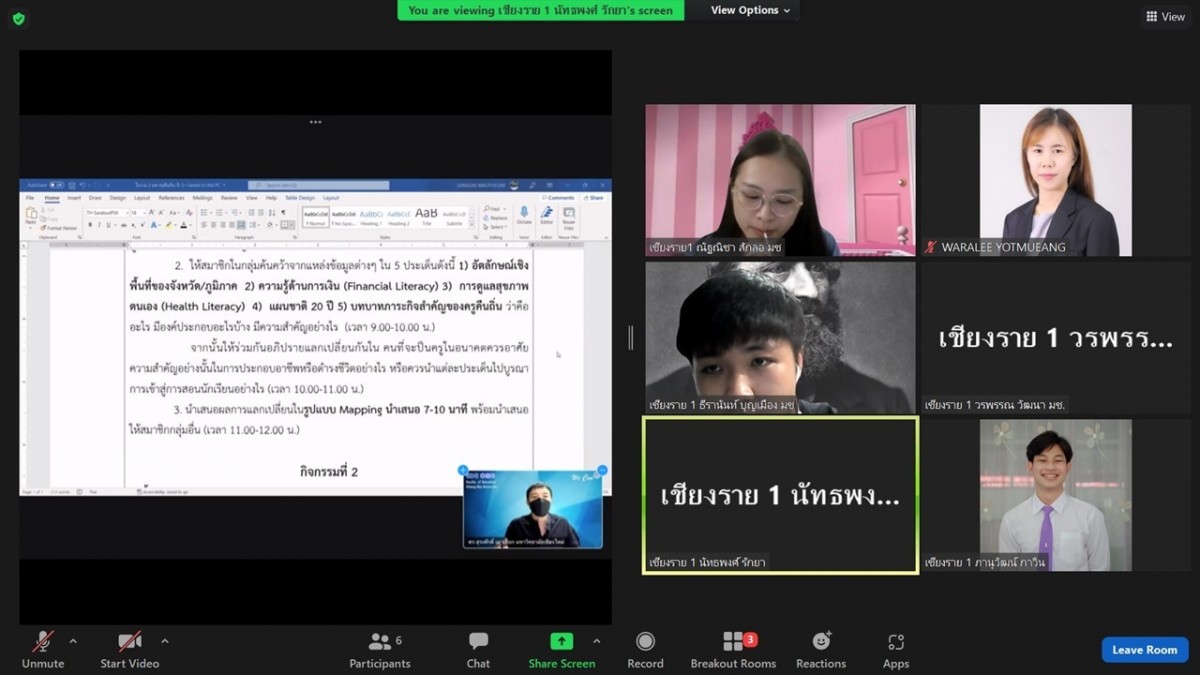Toggle Bold formatting in Word
This screenshot has width=1200, height=675.
coord(90,226)
